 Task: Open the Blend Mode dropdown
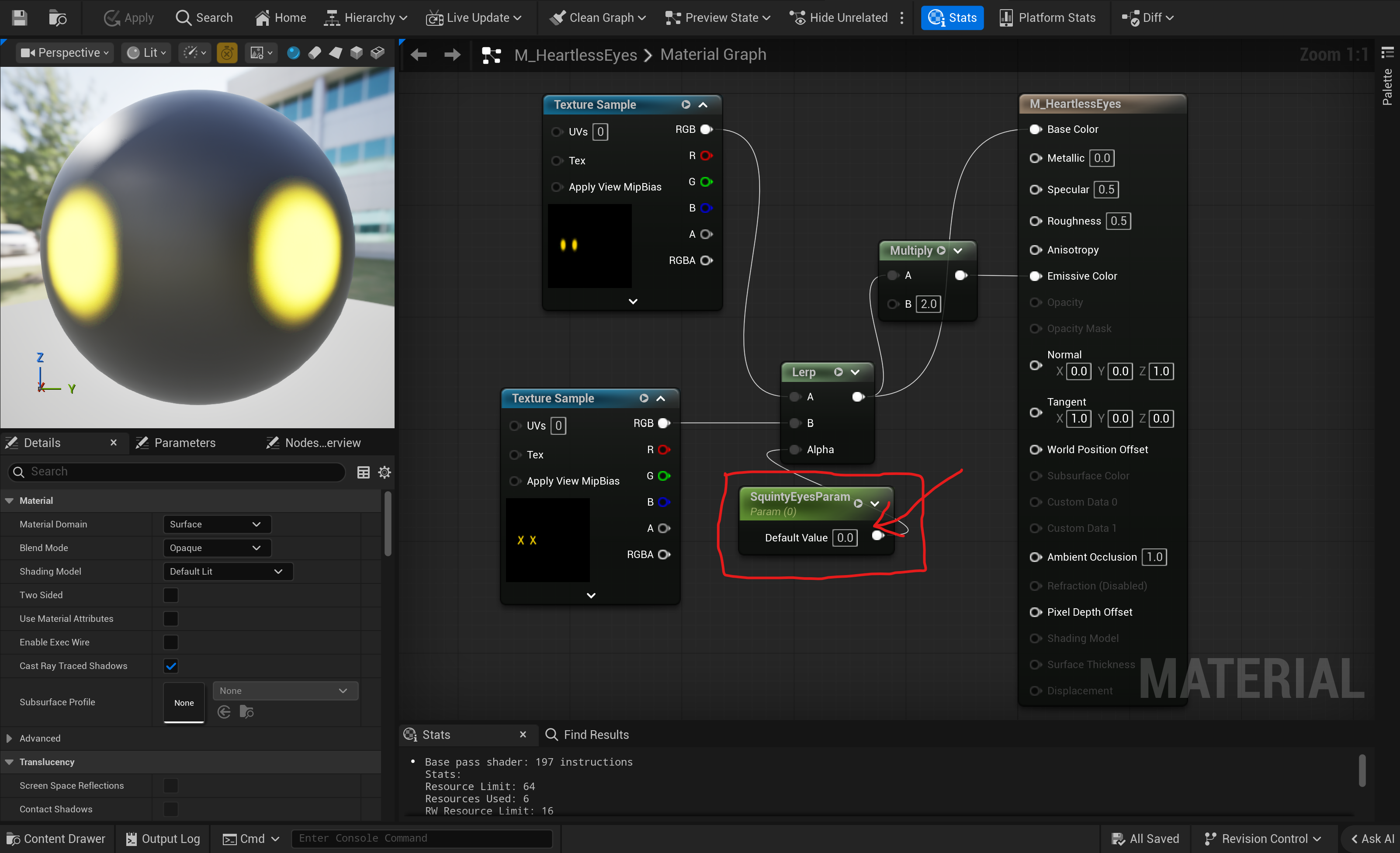coord(216,548)
